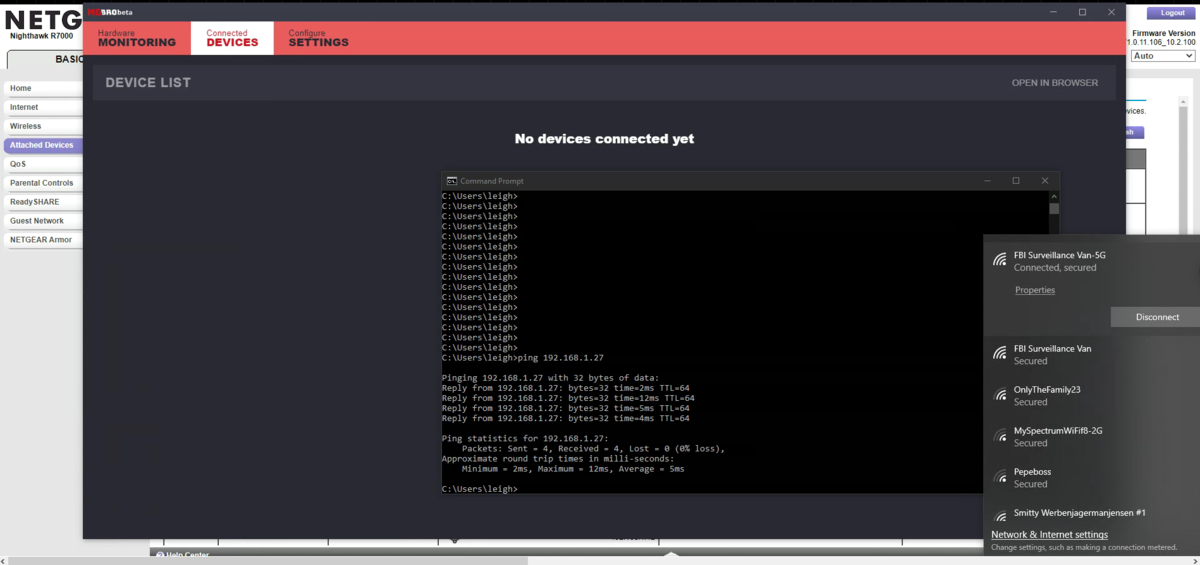This screenshot has height=565, width=1200.
Task: Open ReadySHARE in Netgear sidebar
Action: click(44, 202)
